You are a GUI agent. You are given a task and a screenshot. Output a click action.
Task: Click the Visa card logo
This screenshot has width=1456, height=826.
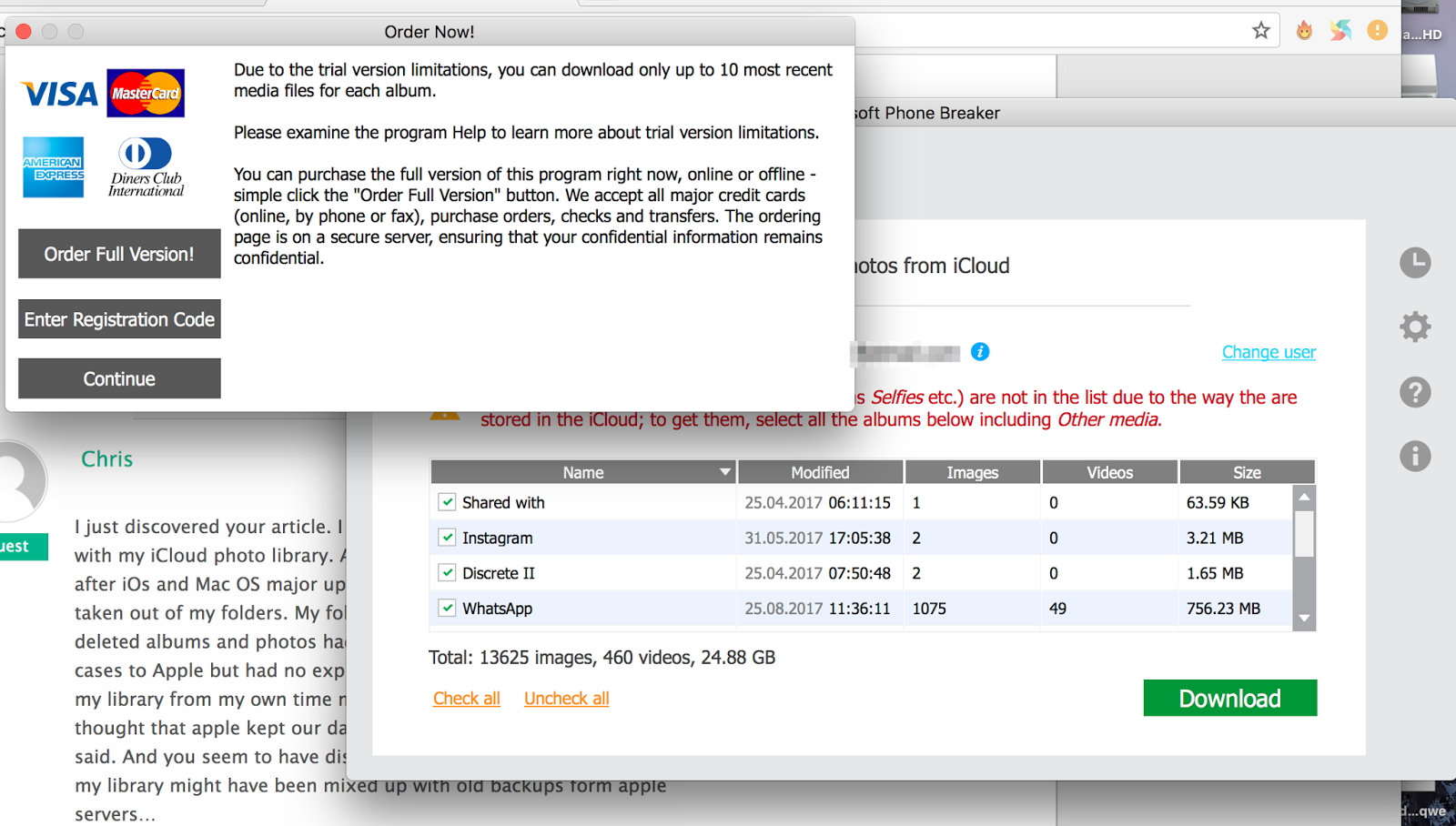pos(59,94)
